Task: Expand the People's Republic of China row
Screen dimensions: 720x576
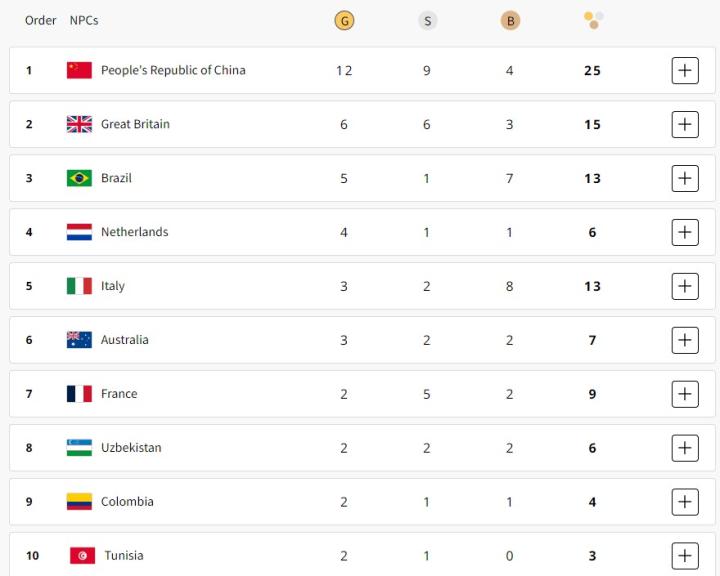Action: [x=685, y=70]
